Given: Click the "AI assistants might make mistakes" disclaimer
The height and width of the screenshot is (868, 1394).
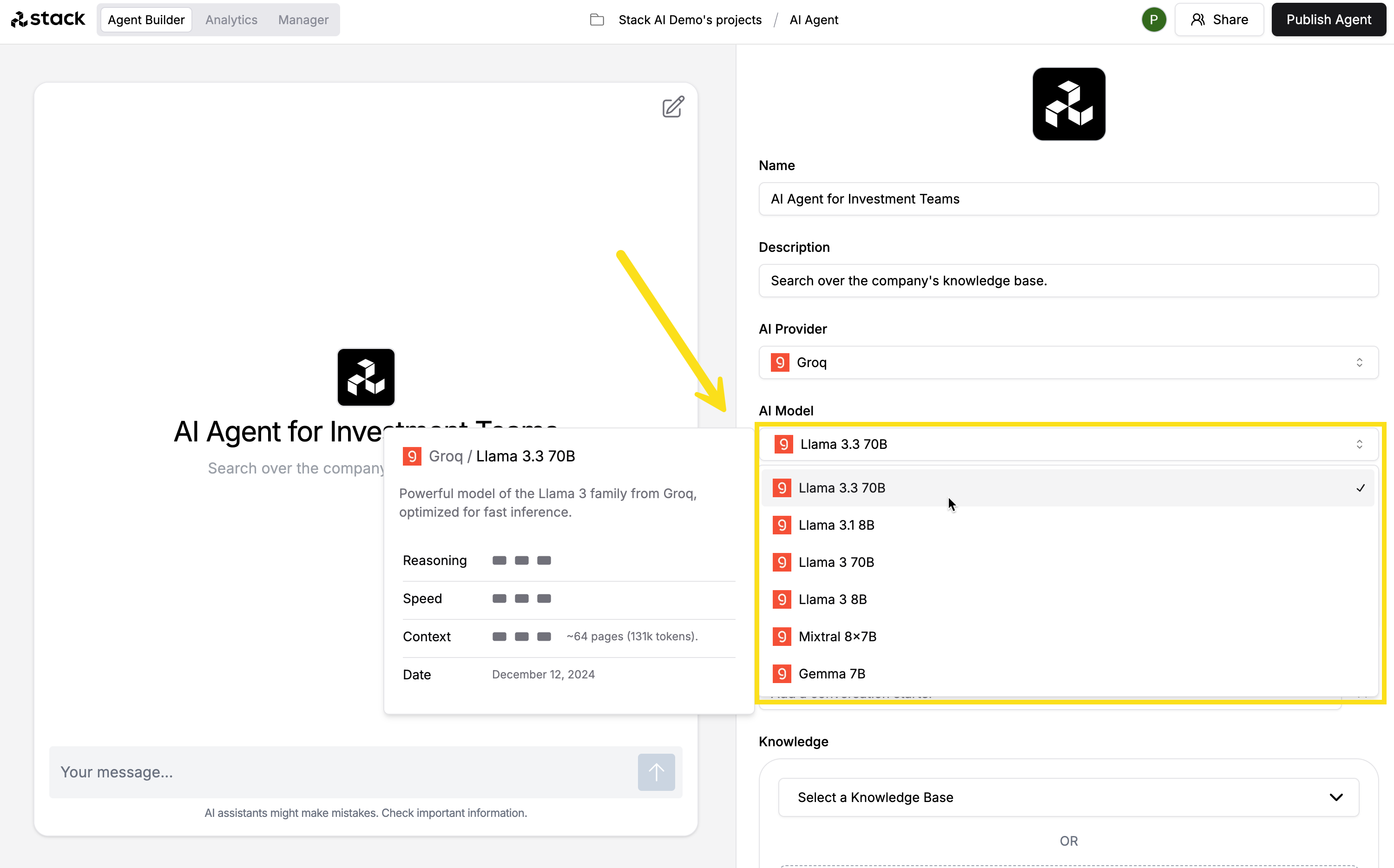Looking at the screenshot, I should [366, 813].
